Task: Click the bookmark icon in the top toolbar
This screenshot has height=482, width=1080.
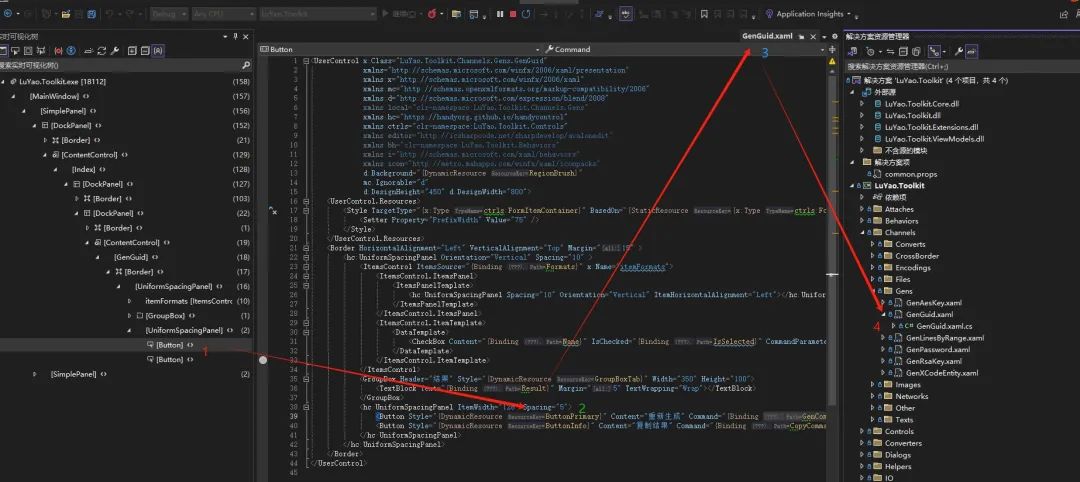Action: tap(703, 14)
